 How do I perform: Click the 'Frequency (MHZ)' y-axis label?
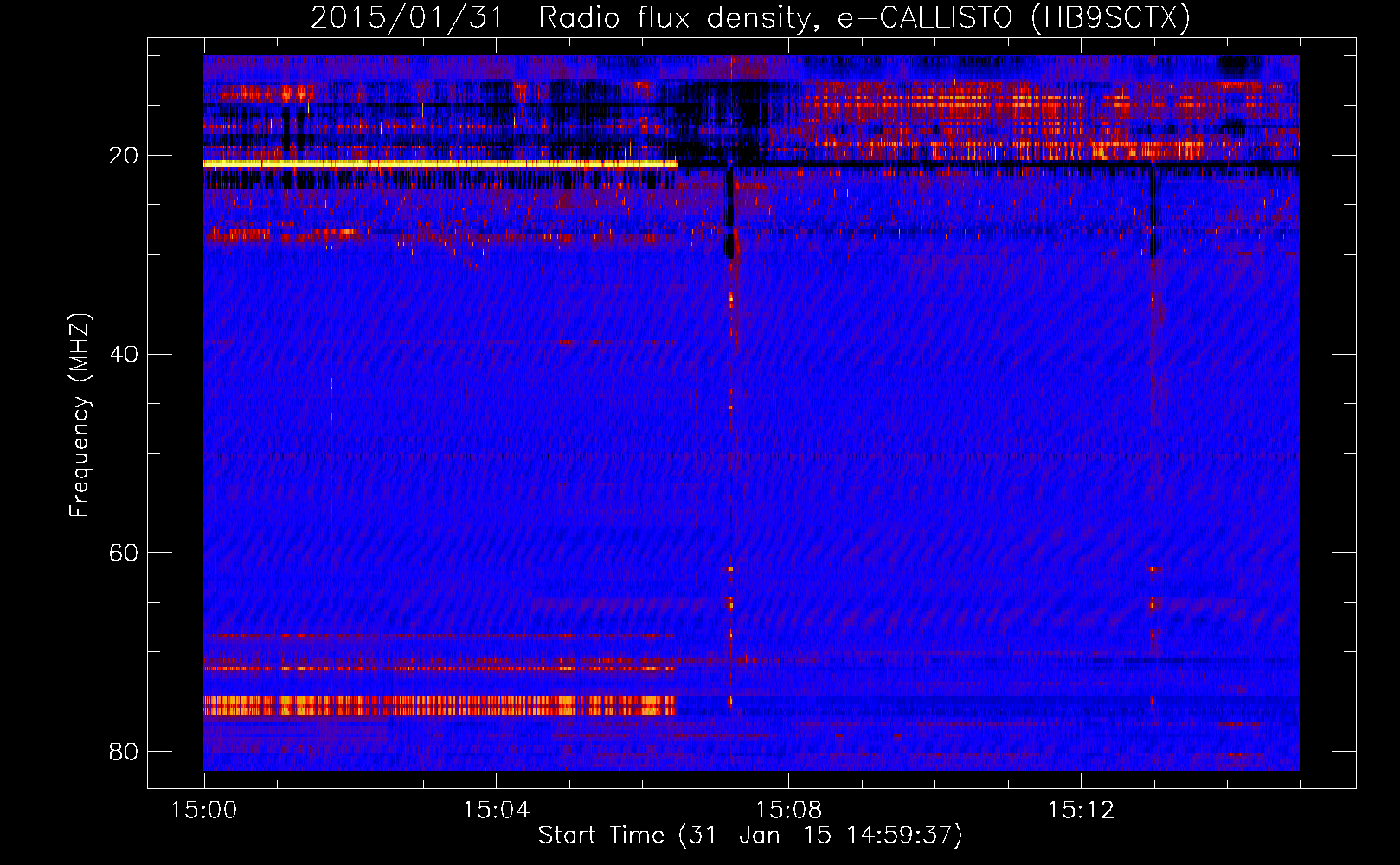pyautogui.click(x=80, y=415)
